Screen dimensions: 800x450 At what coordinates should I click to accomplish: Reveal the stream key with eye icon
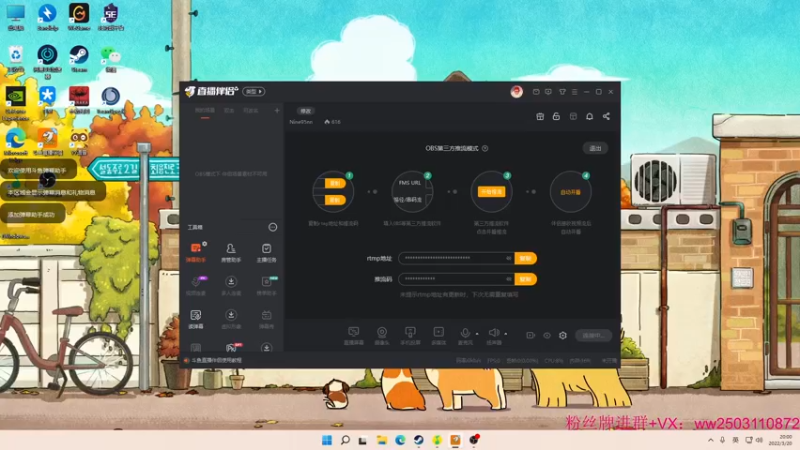[508, 279]
